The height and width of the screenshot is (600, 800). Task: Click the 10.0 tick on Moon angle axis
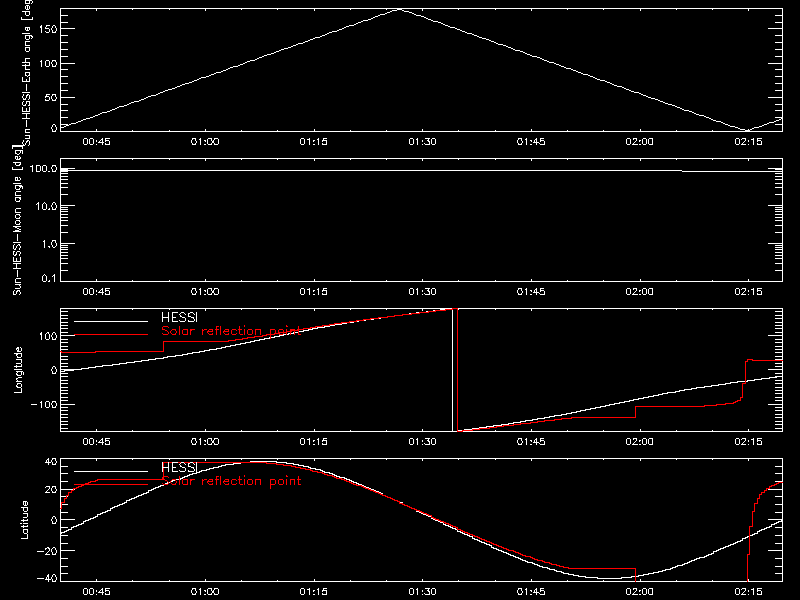(46, 206)
